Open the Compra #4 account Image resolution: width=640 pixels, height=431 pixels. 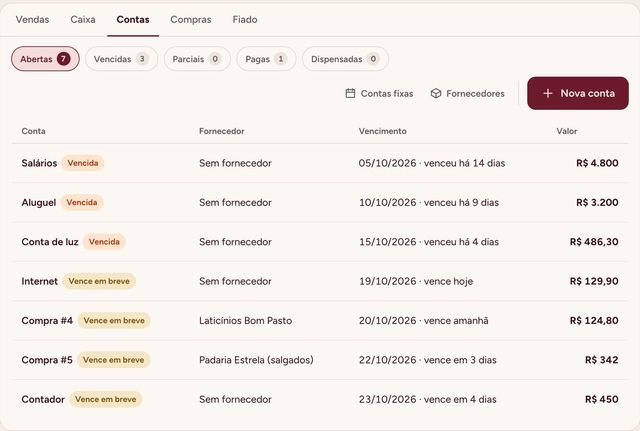pyautogui.click(x=320, y=320)
